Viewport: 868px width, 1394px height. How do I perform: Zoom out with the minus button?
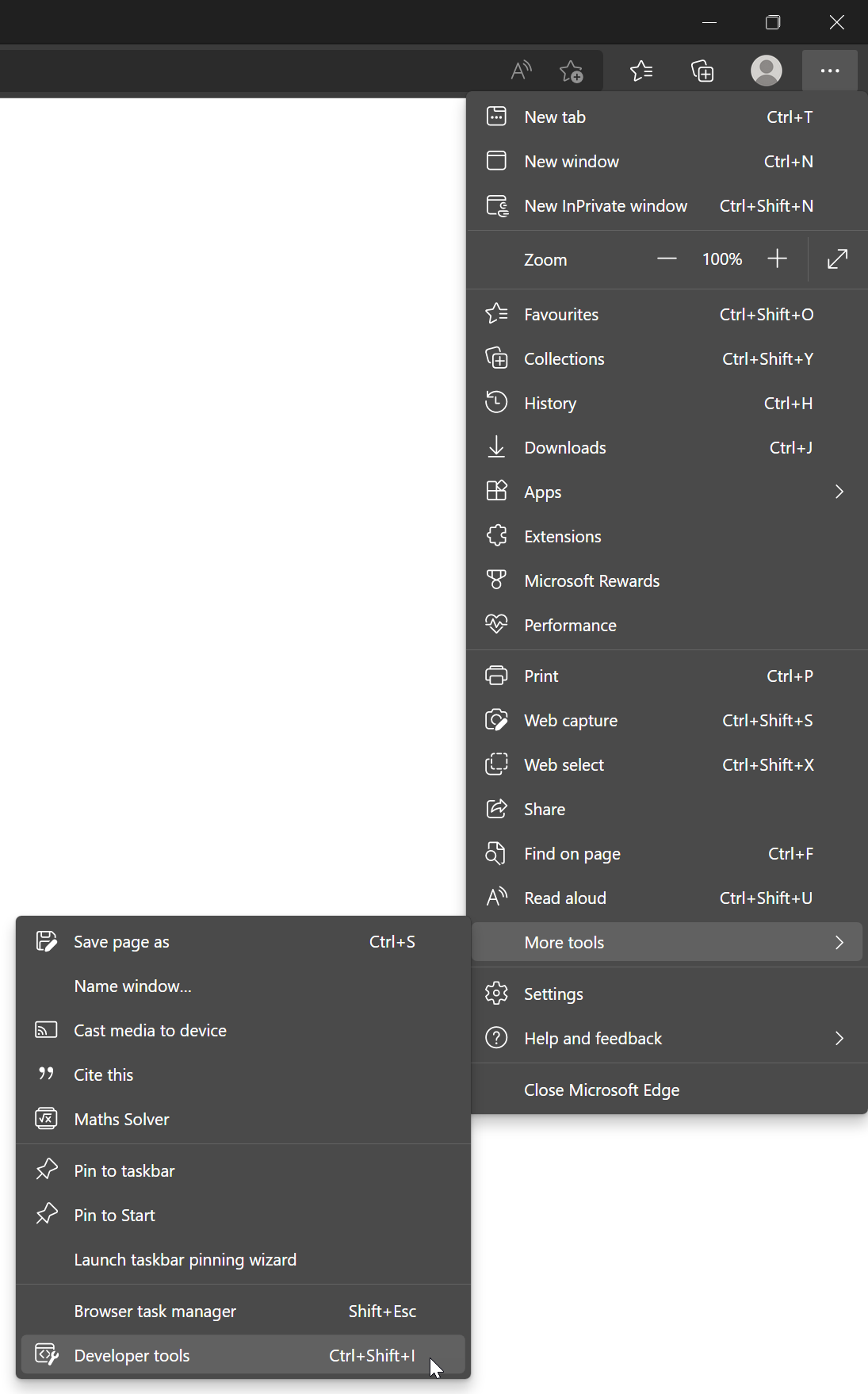[x=667, y=259]
